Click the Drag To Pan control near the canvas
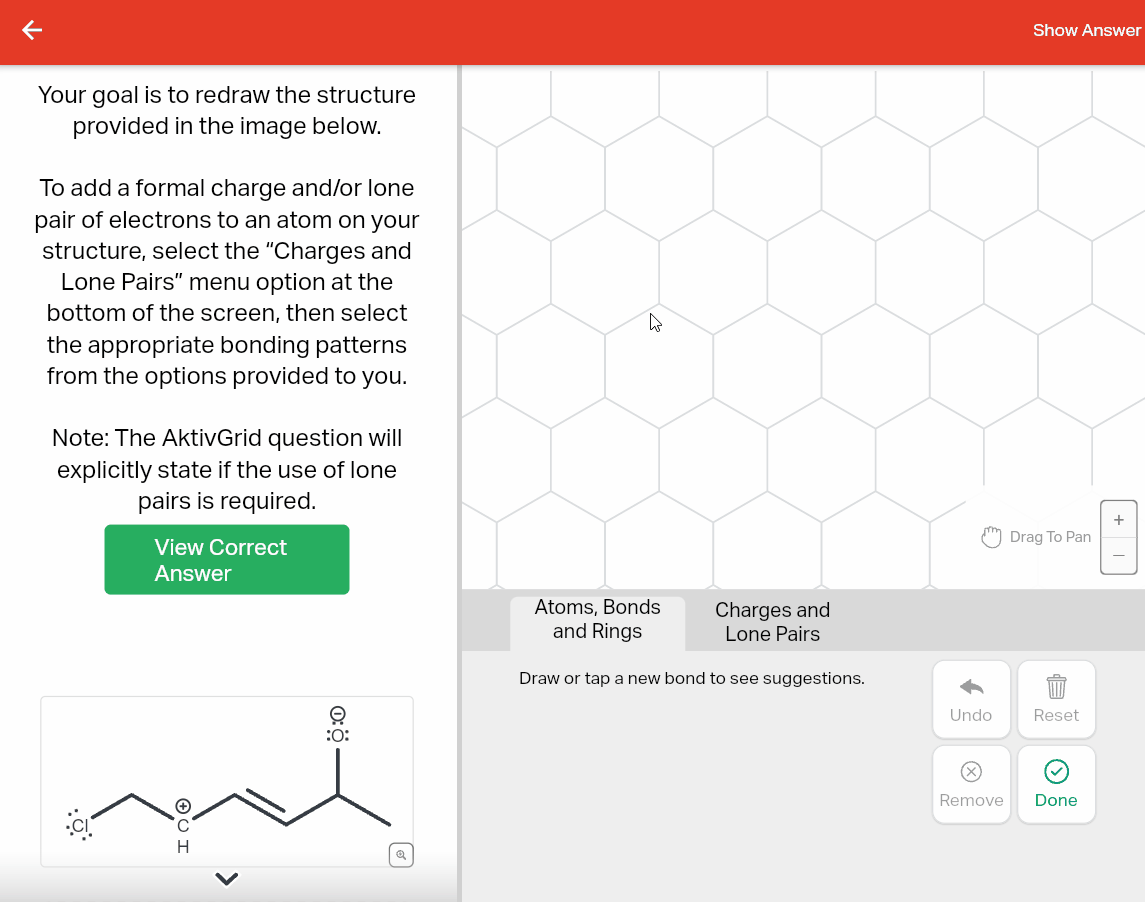Image resolution: width=1145 pixels, height=902 pixels. 1036,537
